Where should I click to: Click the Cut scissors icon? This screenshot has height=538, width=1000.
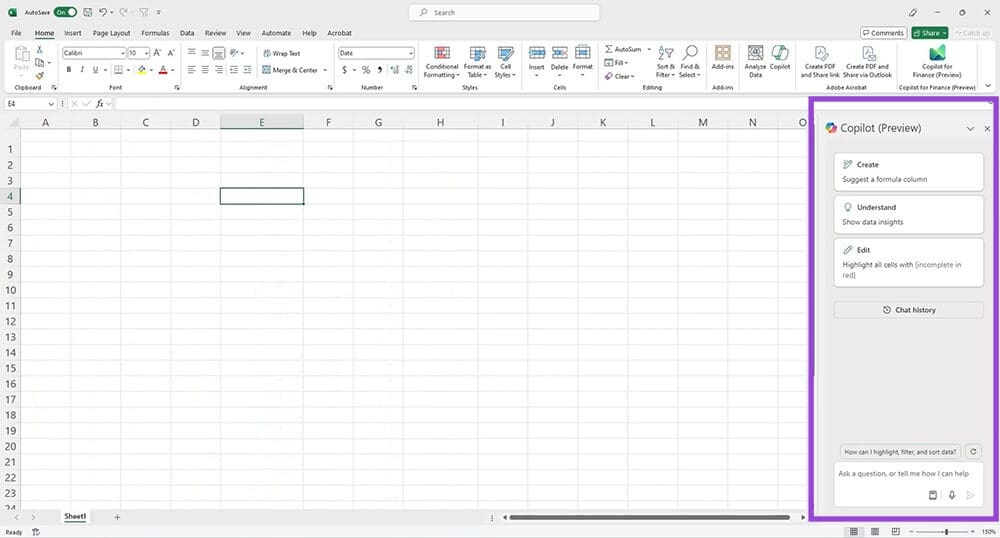tap(40, 50)
